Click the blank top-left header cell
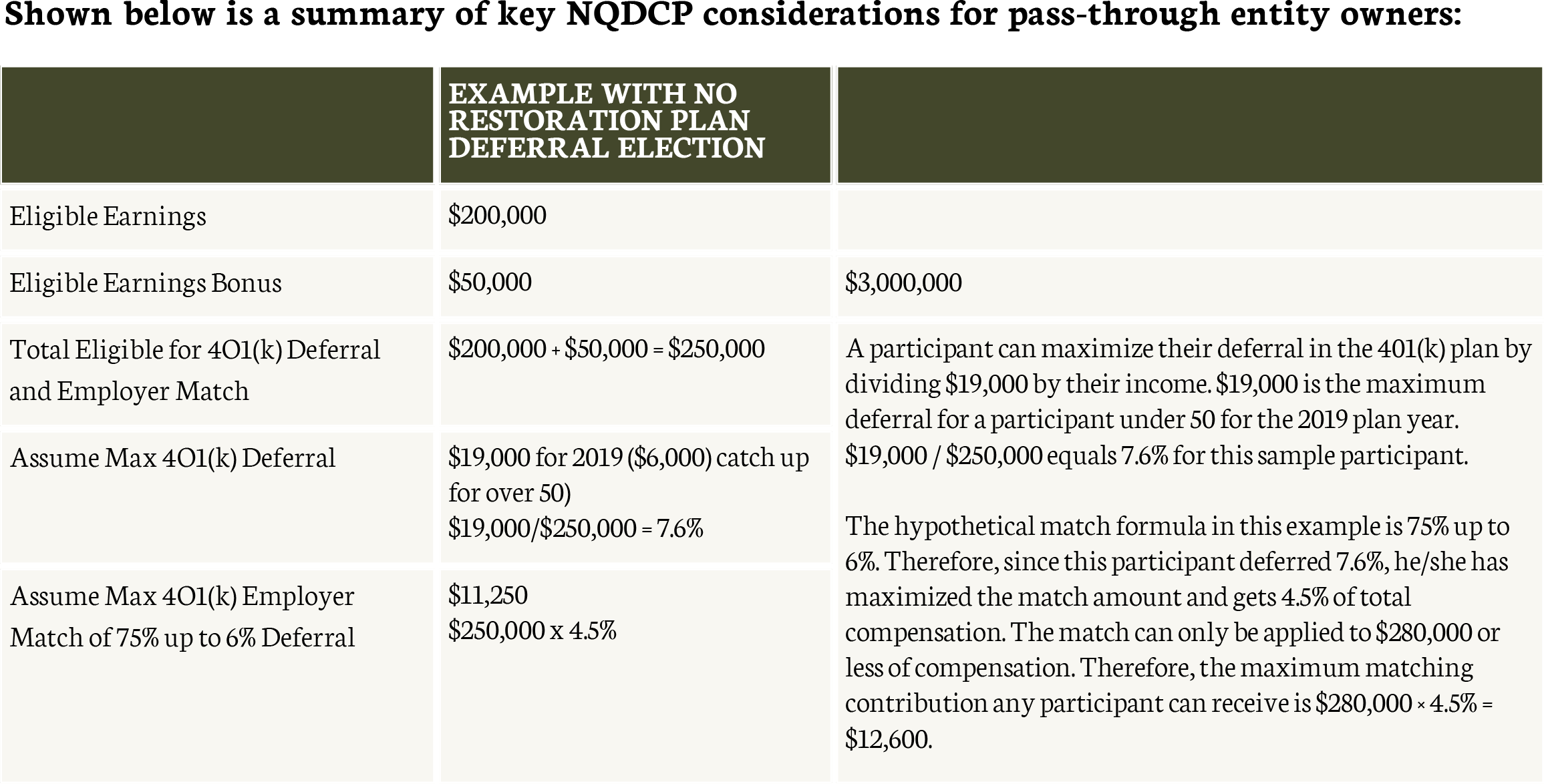Viewport: 1544px width, 784px height. (217, 125)
